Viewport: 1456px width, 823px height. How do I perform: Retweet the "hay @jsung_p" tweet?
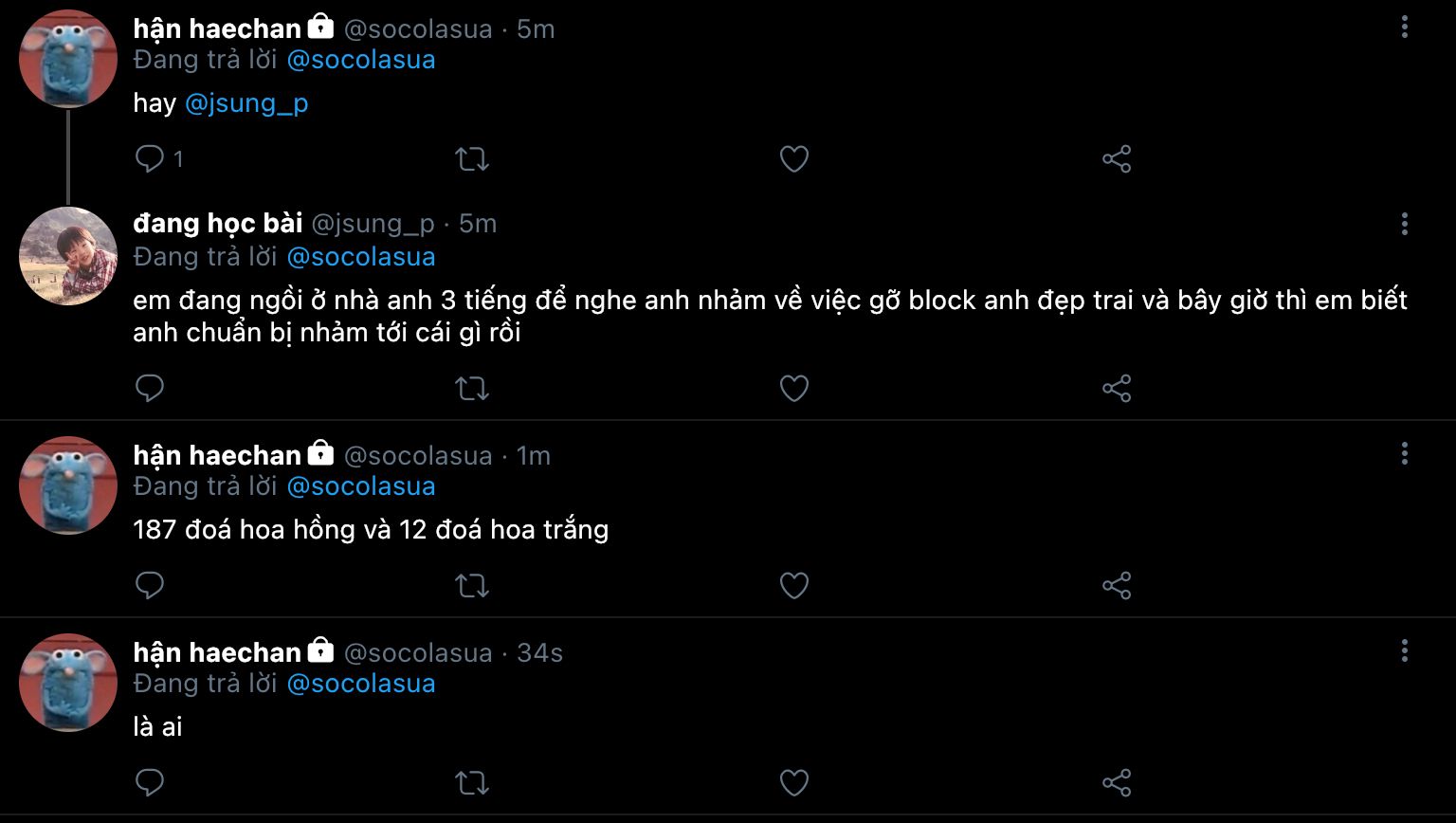click(472, 158)
